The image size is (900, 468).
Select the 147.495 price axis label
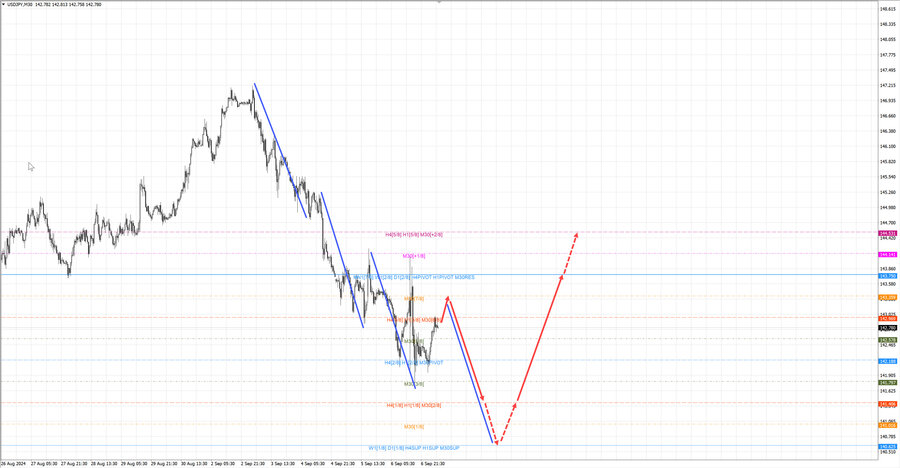coord(888,70)
